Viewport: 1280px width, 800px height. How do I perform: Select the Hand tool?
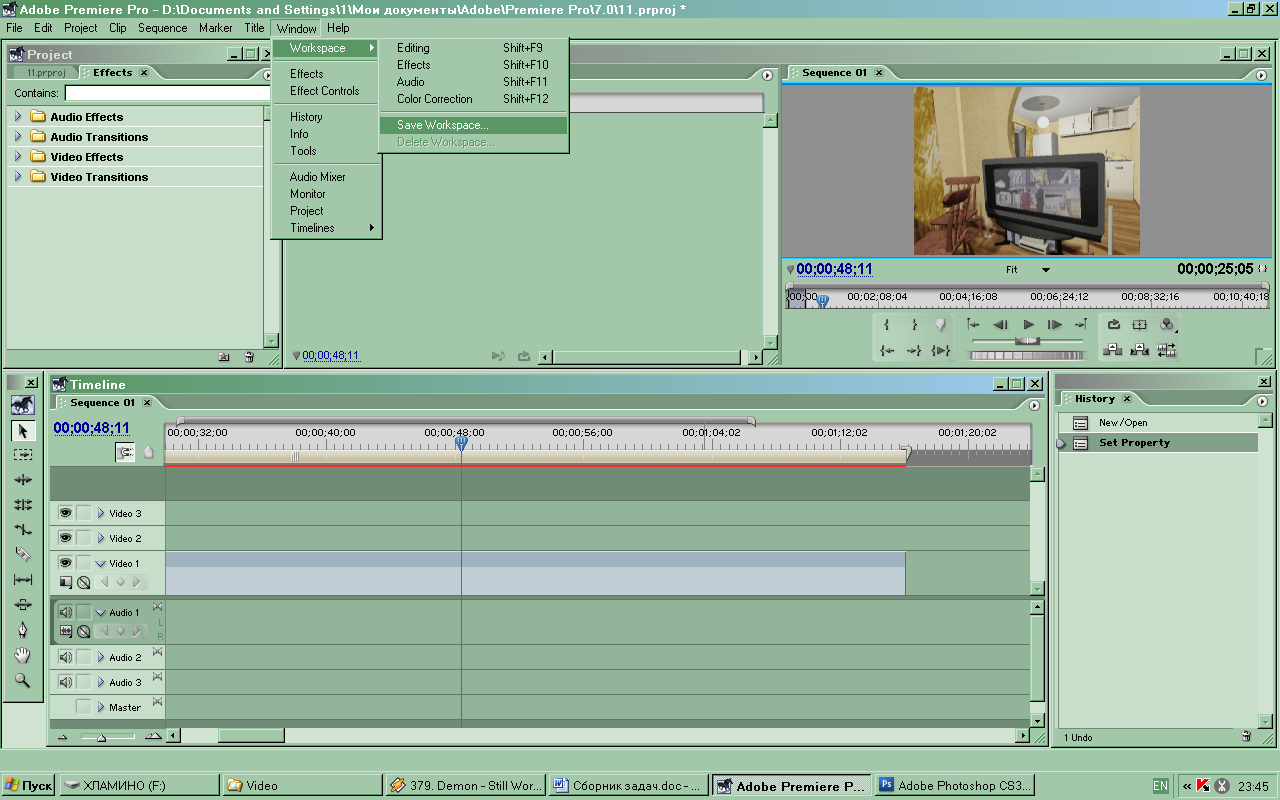(22, 655)
